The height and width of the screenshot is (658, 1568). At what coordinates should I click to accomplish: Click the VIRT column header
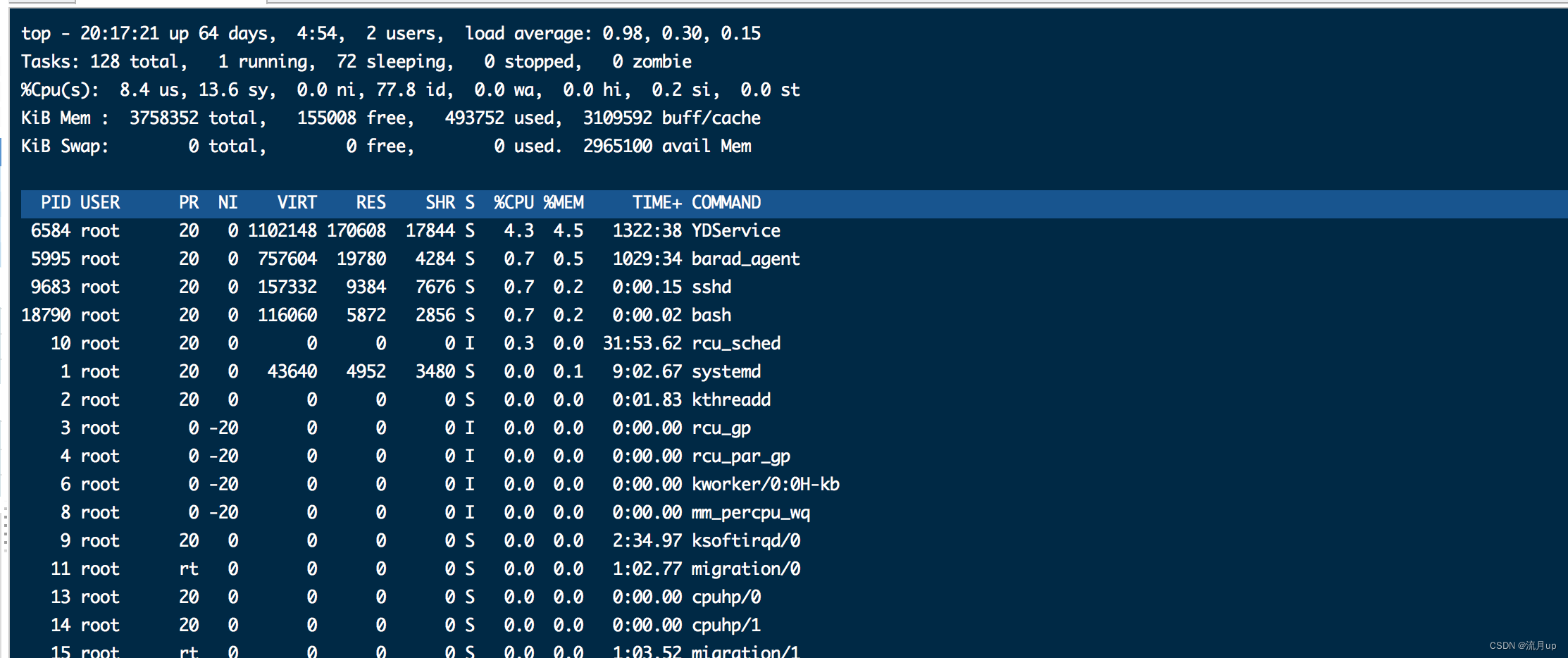point(297,203)
